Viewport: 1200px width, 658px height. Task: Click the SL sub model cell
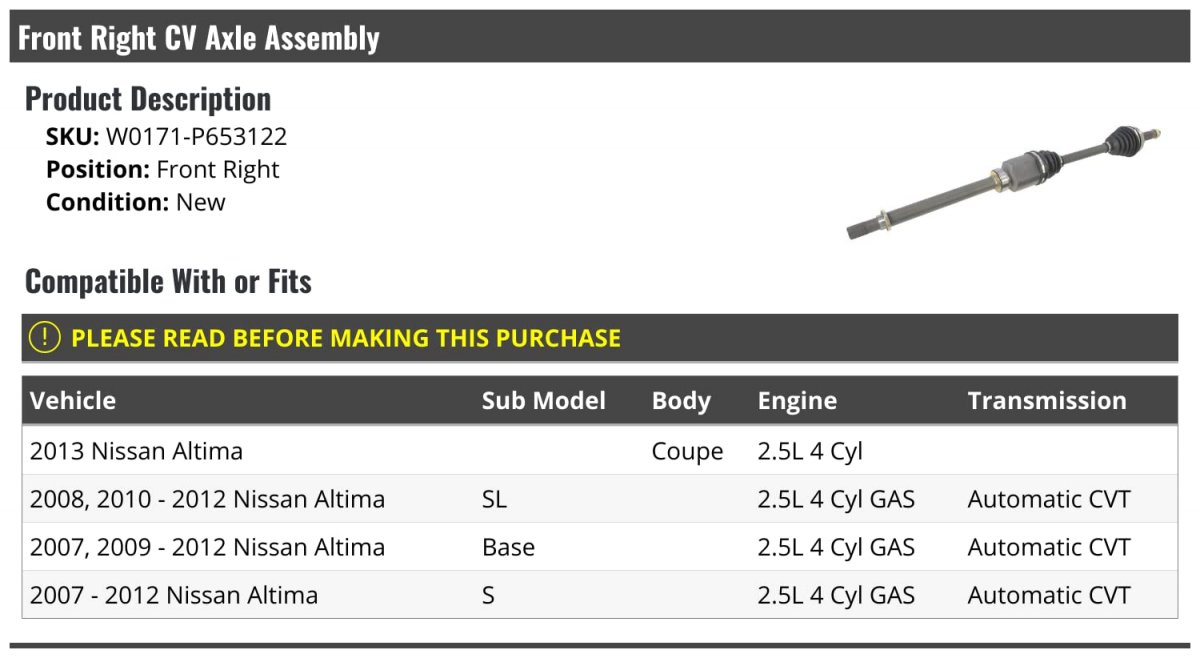coord(494,499)
